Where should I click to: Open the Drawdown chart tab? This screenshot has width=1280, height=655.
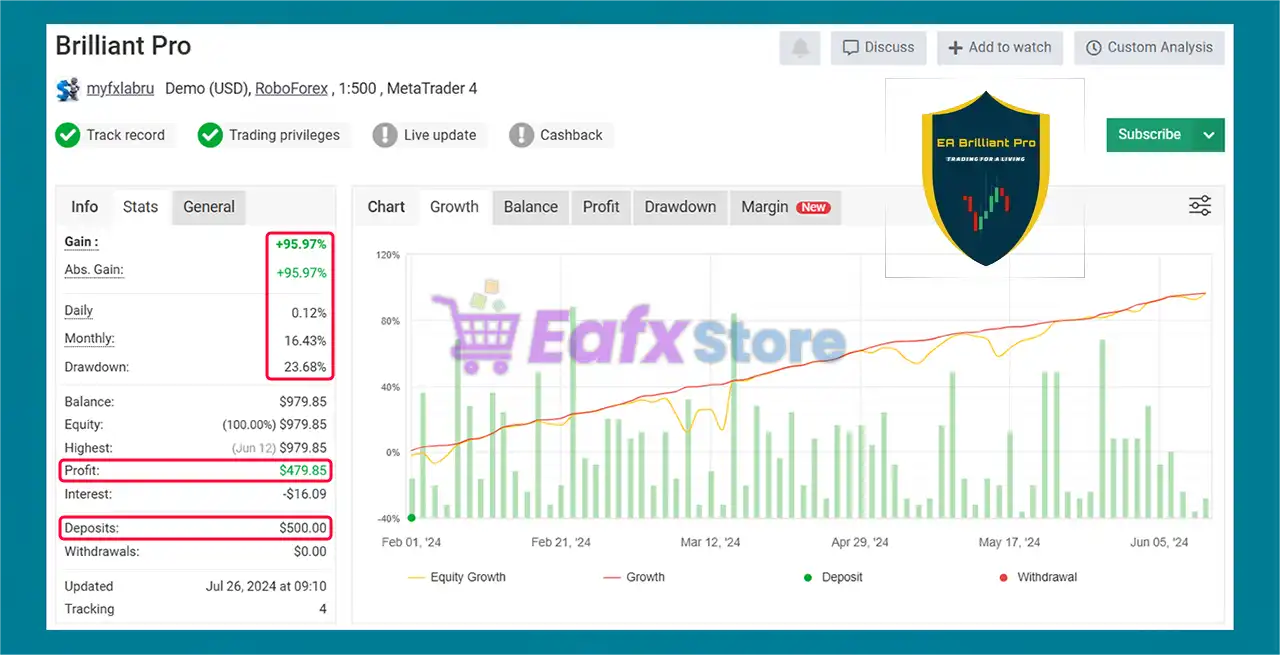coord(680,207)
